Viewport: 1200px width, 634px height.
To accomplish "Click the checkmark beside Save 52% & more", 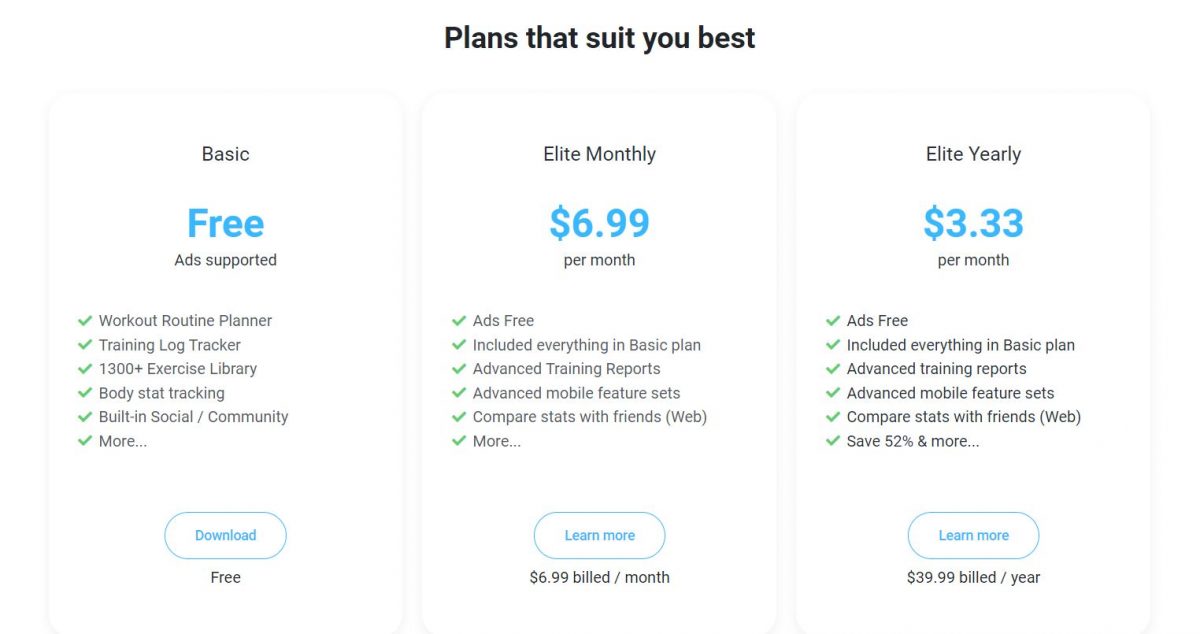I will coord(833,440).
